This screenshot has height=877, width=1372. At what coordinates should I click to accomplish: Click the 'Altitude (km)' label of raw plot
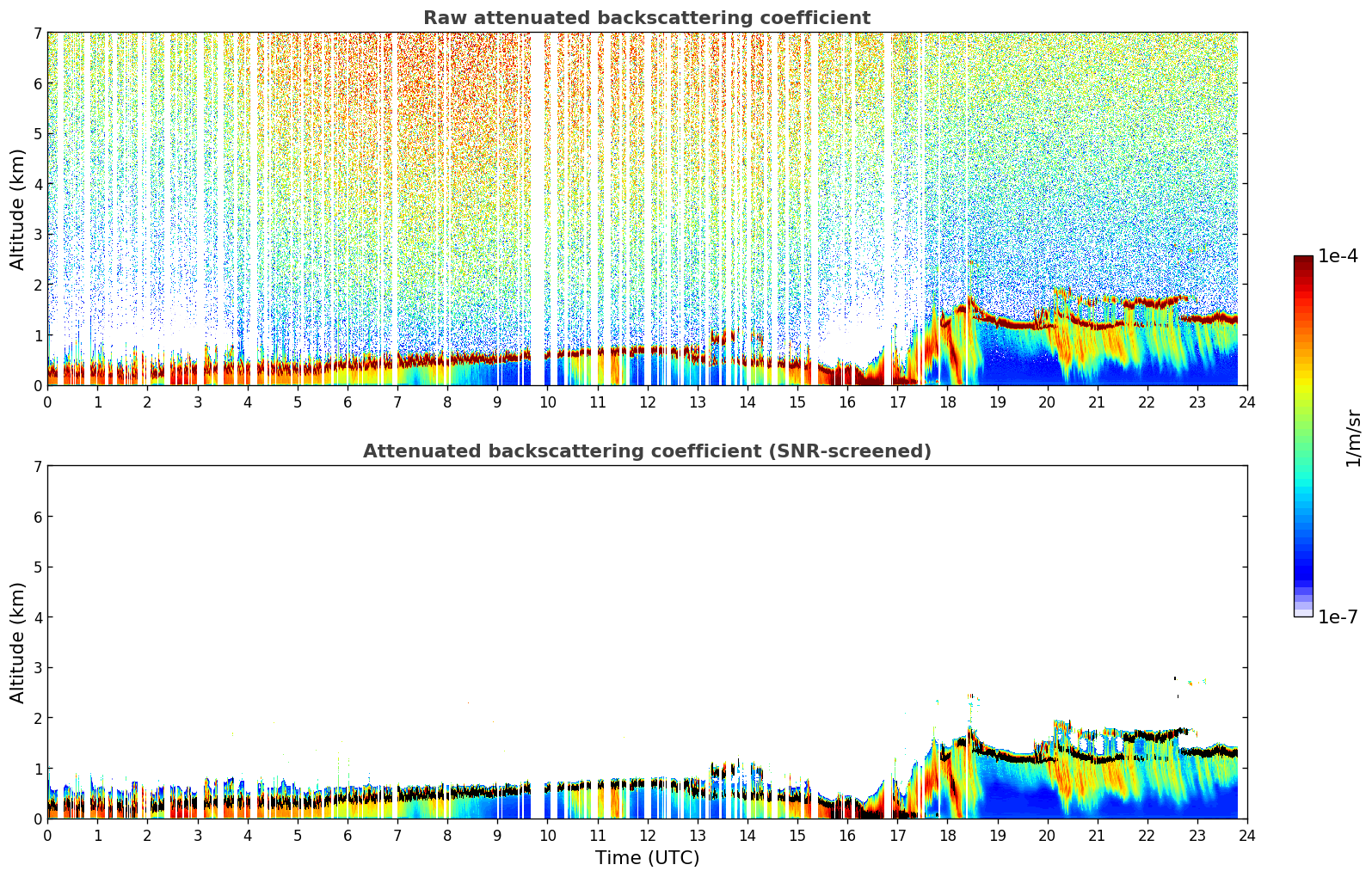tap(18, 209)
